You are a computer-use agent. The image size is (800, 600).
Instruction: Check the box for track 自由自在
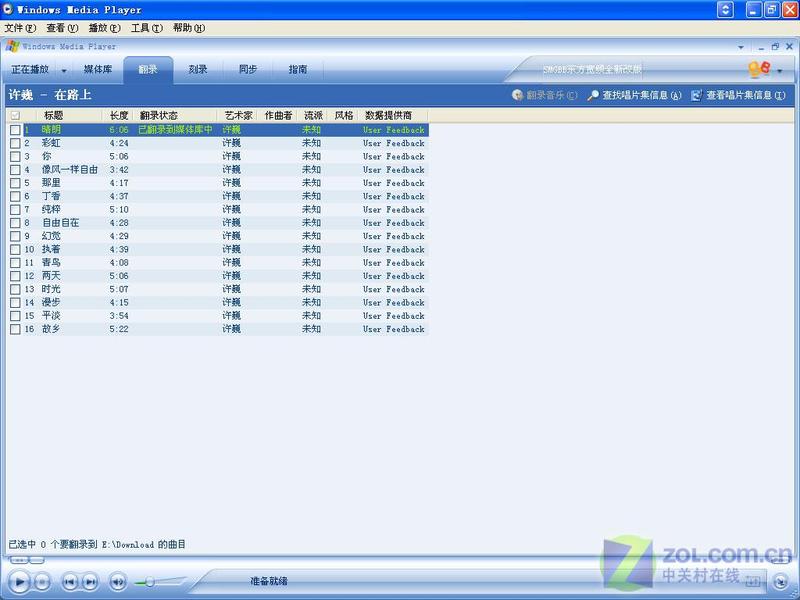(x=15, y=223)
